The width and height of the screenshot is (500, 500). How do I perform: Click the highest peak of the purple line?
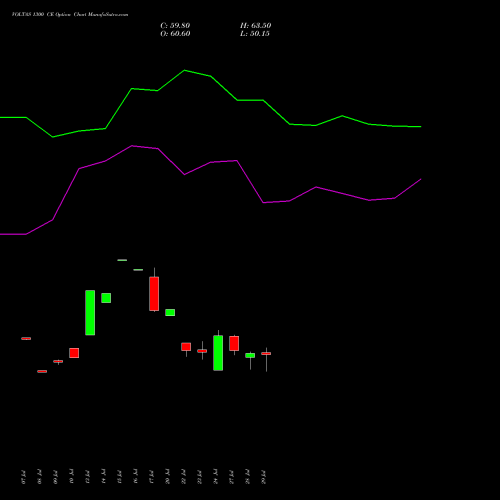pos(132,146)
